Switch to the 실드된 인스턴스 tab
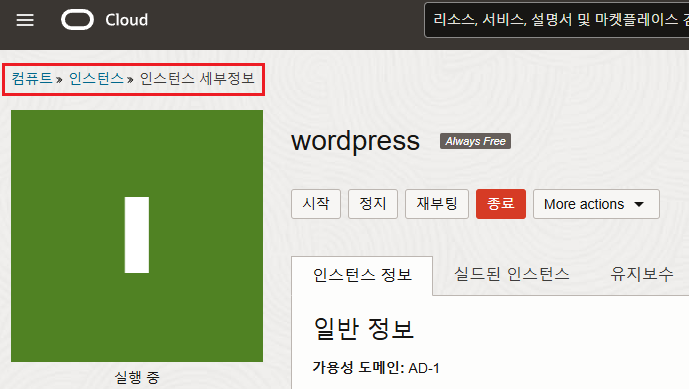689x389 pixels. pyautogui.click(x=511, y=274)
